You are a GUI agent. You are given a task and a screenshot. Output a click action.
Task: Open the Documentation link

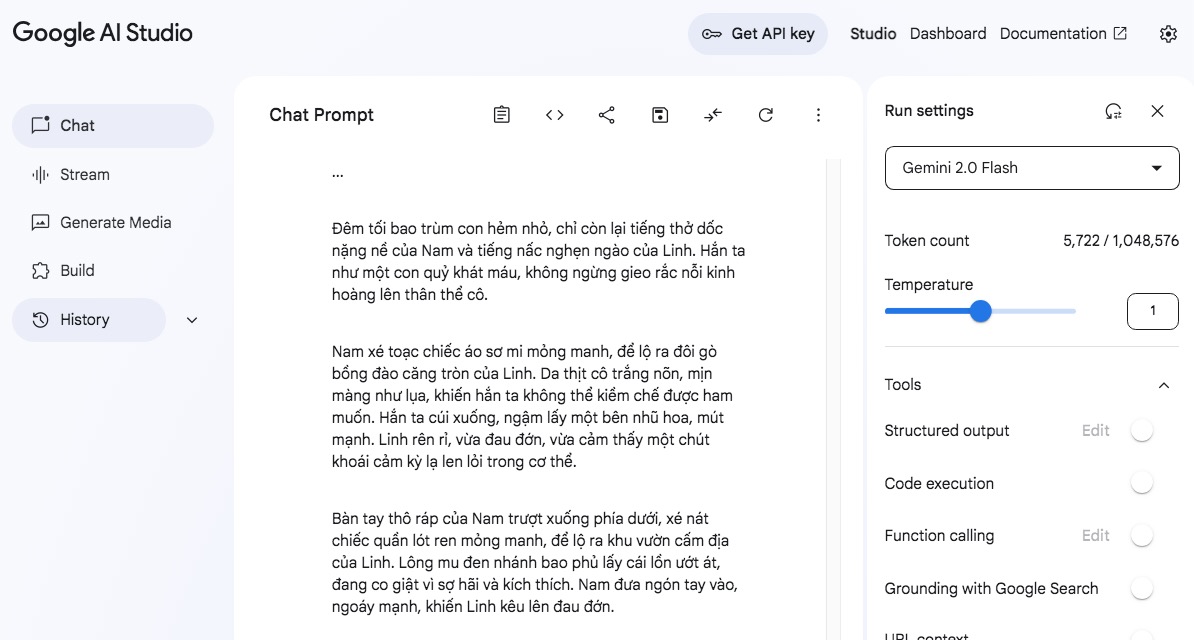click(1063, 34)
